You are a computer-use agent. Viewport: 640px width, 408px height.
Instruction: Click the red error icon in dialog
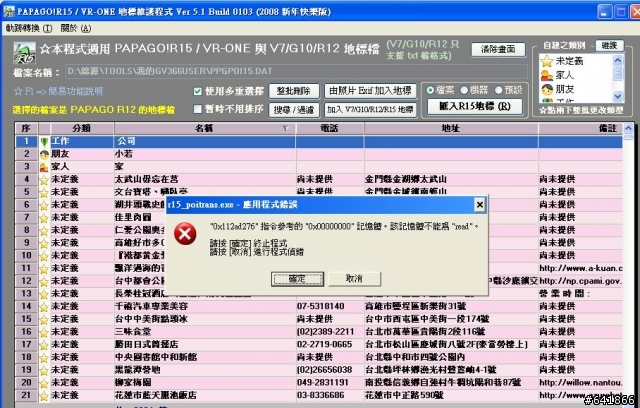(185, 234)
